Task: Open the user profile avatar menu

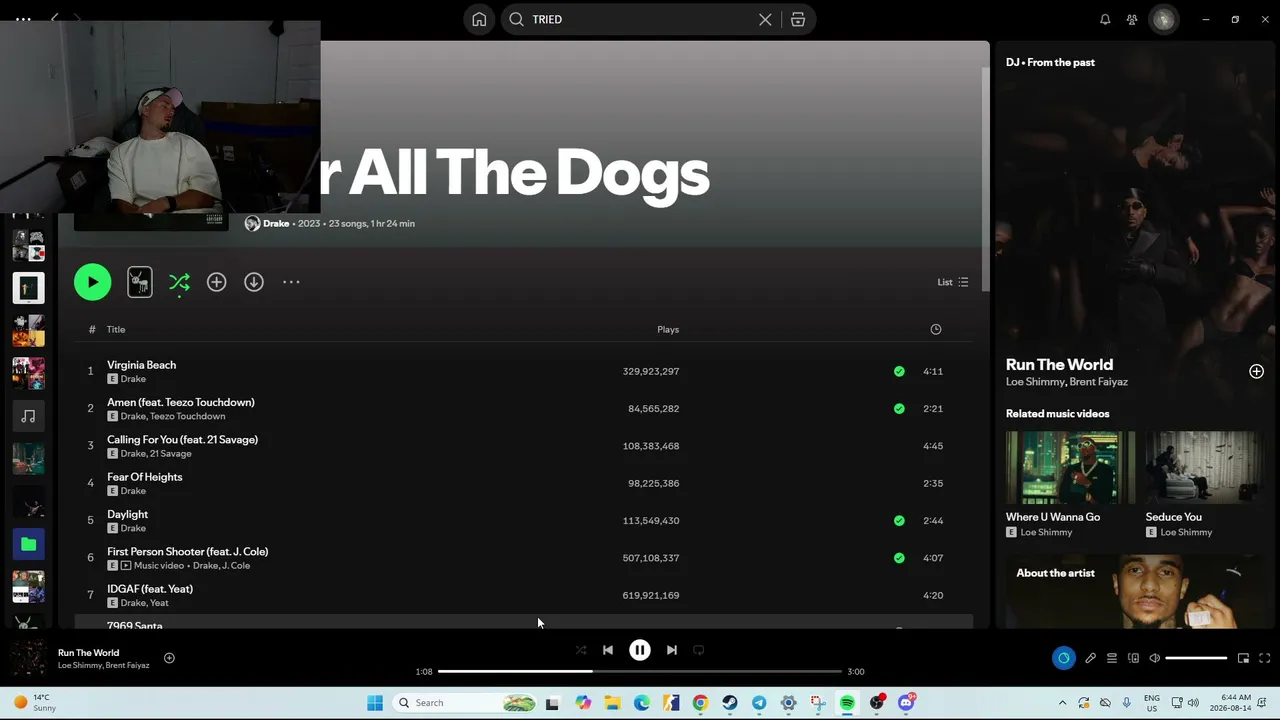Action: (x=1163, y=19)
